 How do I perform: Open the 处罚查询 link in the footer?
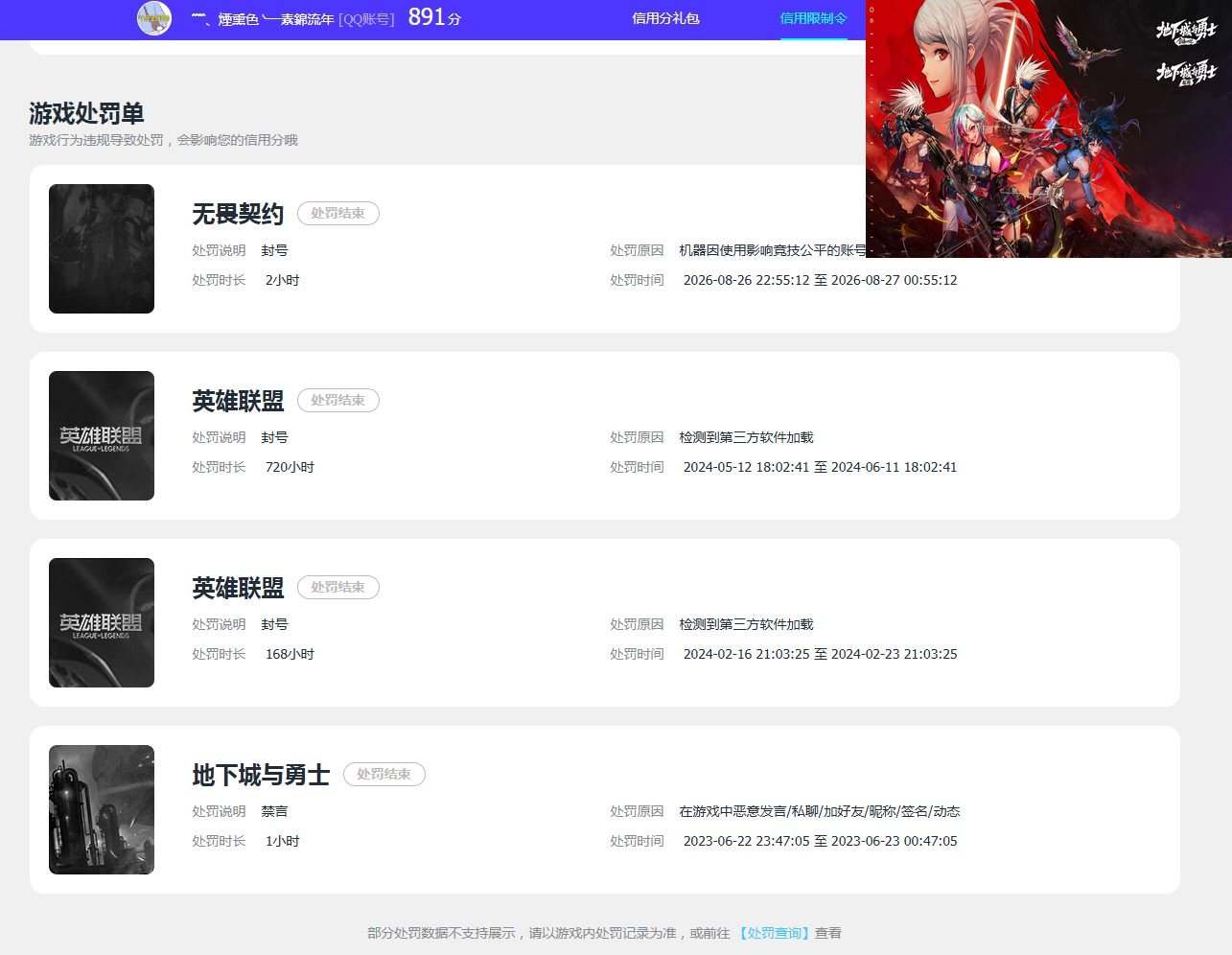pos(774,933)
